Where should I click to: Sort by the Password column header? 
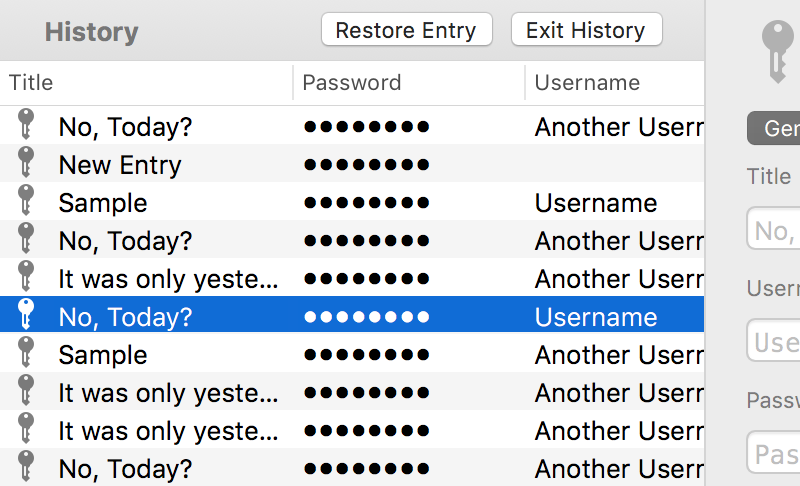click(409, 83)
